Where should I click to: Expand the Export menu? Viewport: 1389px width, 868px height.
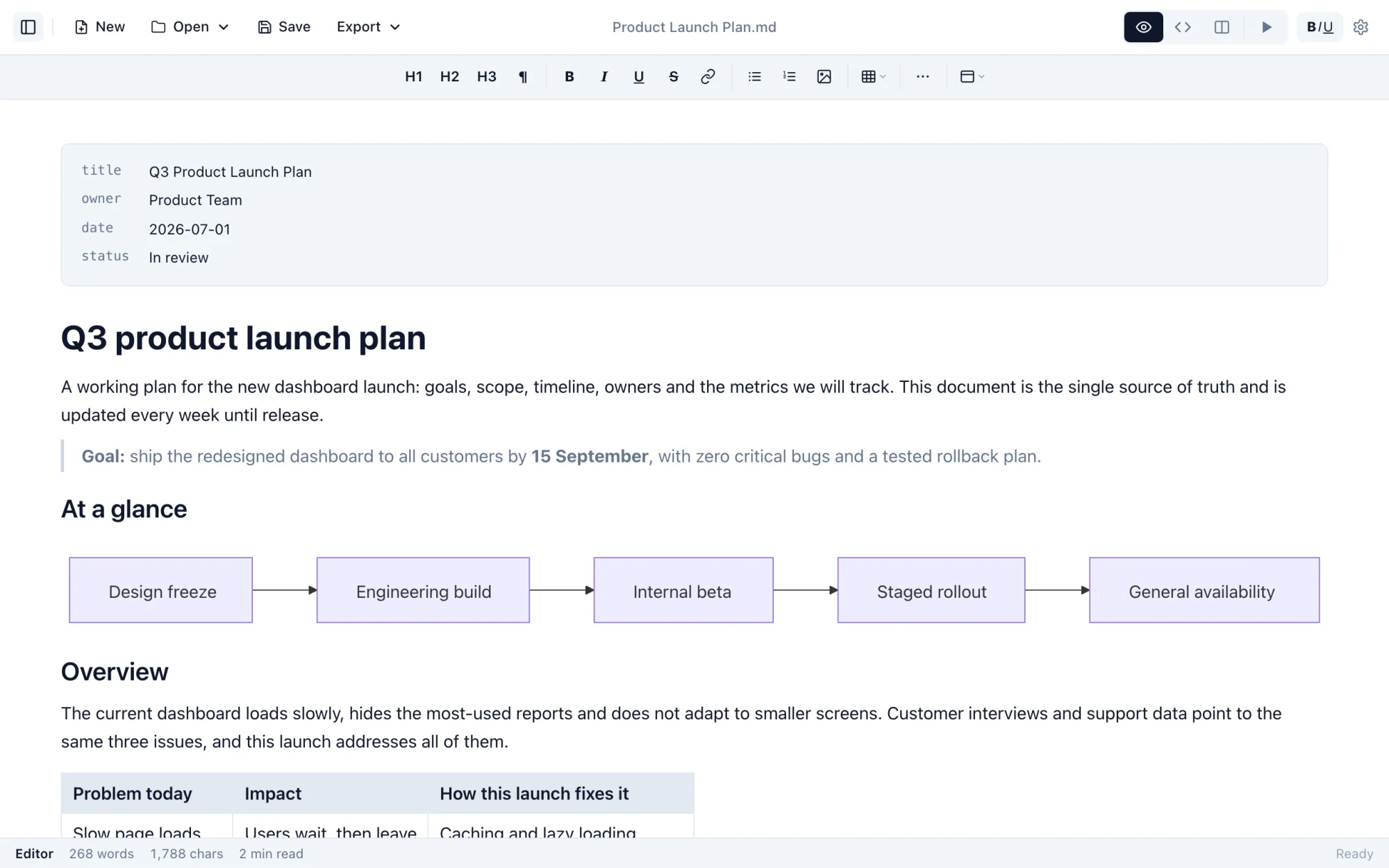coord(368,27)
